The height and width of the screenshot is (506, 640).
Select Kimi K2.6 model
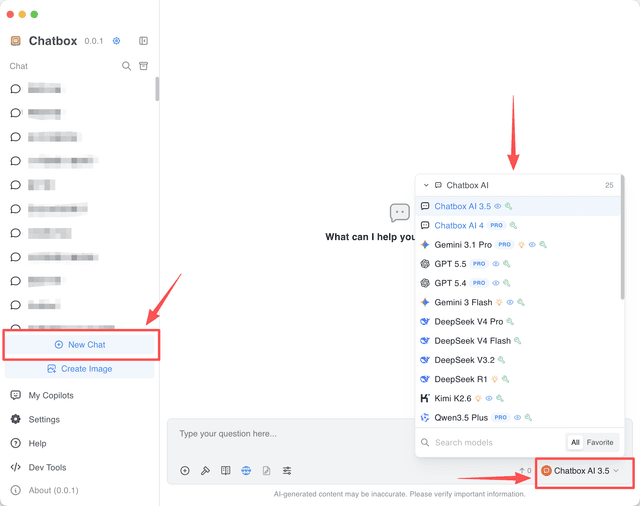pyautogui.click(x=518, y=398)
